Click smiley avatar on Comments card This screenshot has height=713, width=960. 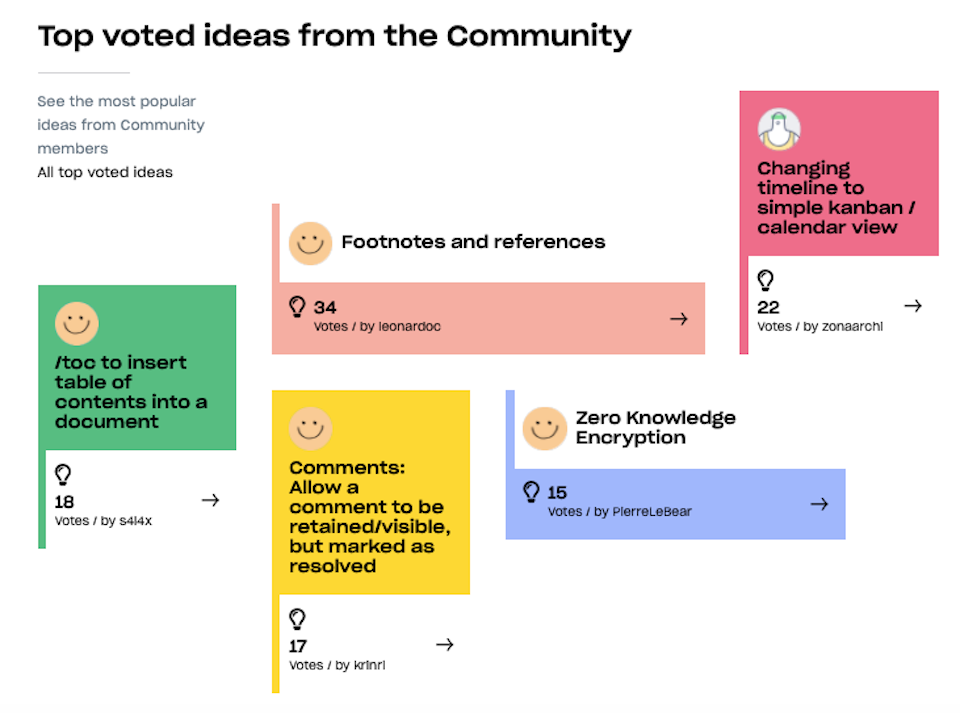(310, 428)
